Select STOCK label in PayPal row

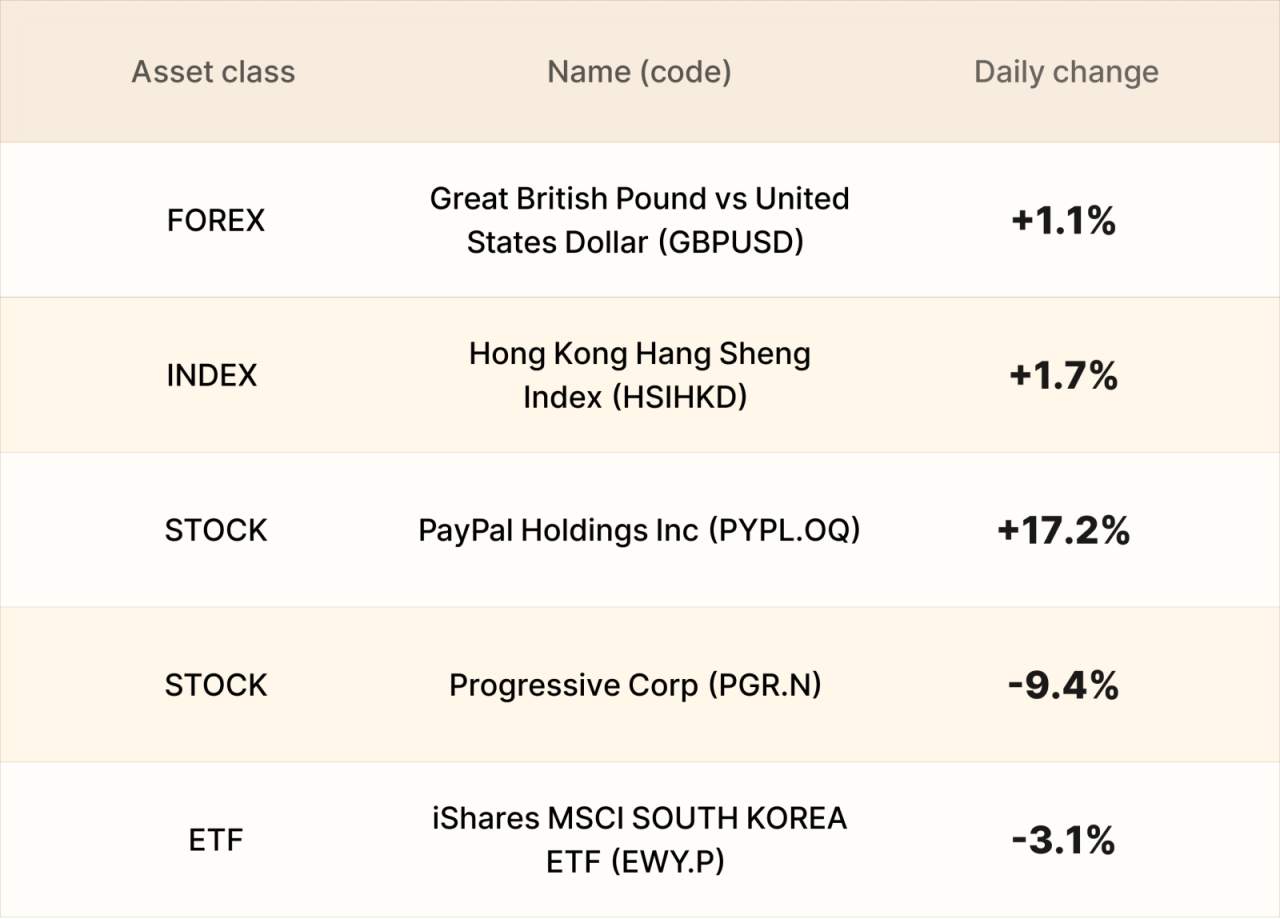216,530
